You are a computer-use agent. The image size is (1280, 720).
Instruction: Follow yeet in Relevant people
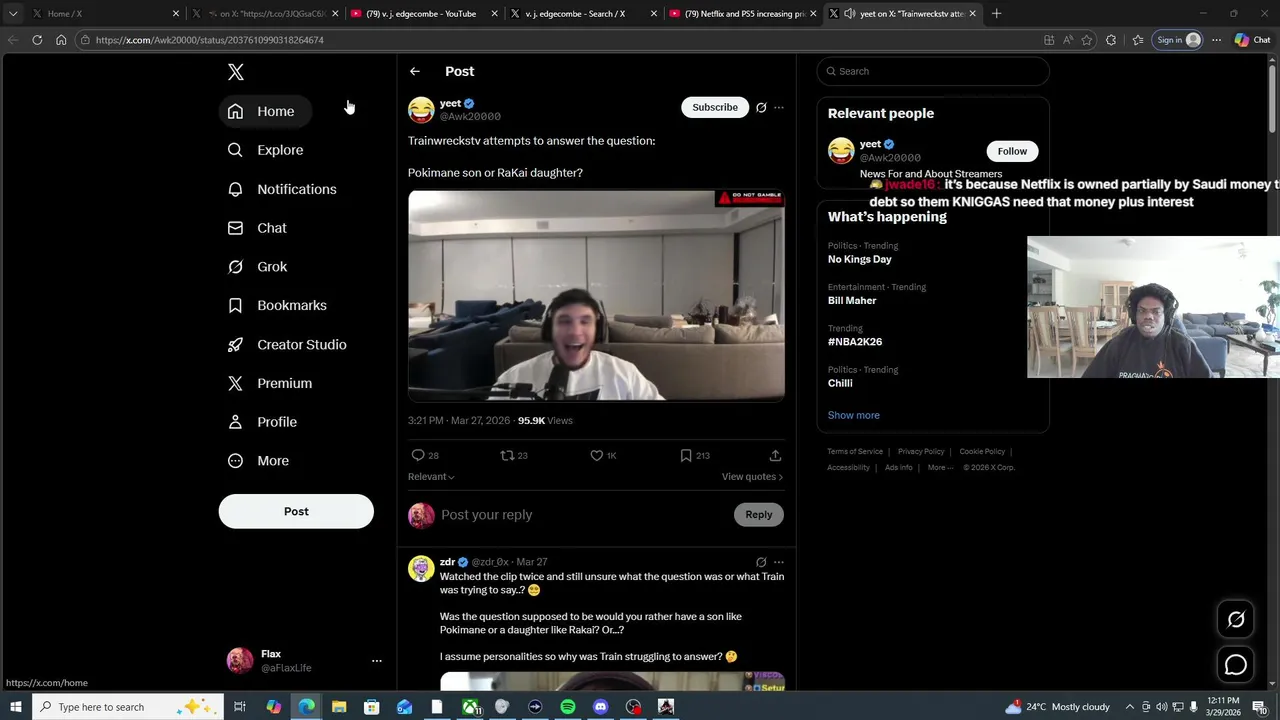1012,151
